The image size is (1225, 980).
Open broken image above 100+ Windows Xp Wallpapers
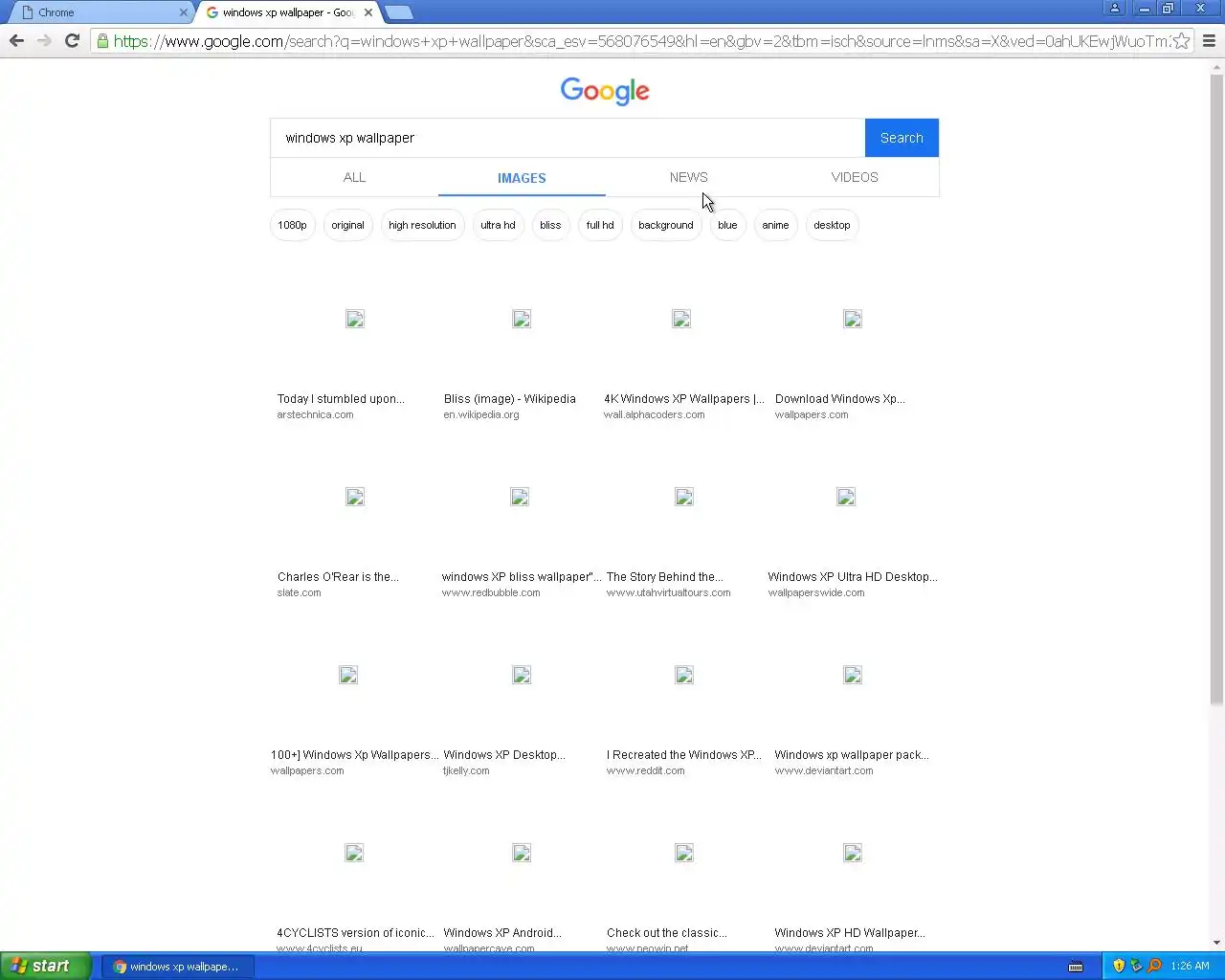point(348,675)
